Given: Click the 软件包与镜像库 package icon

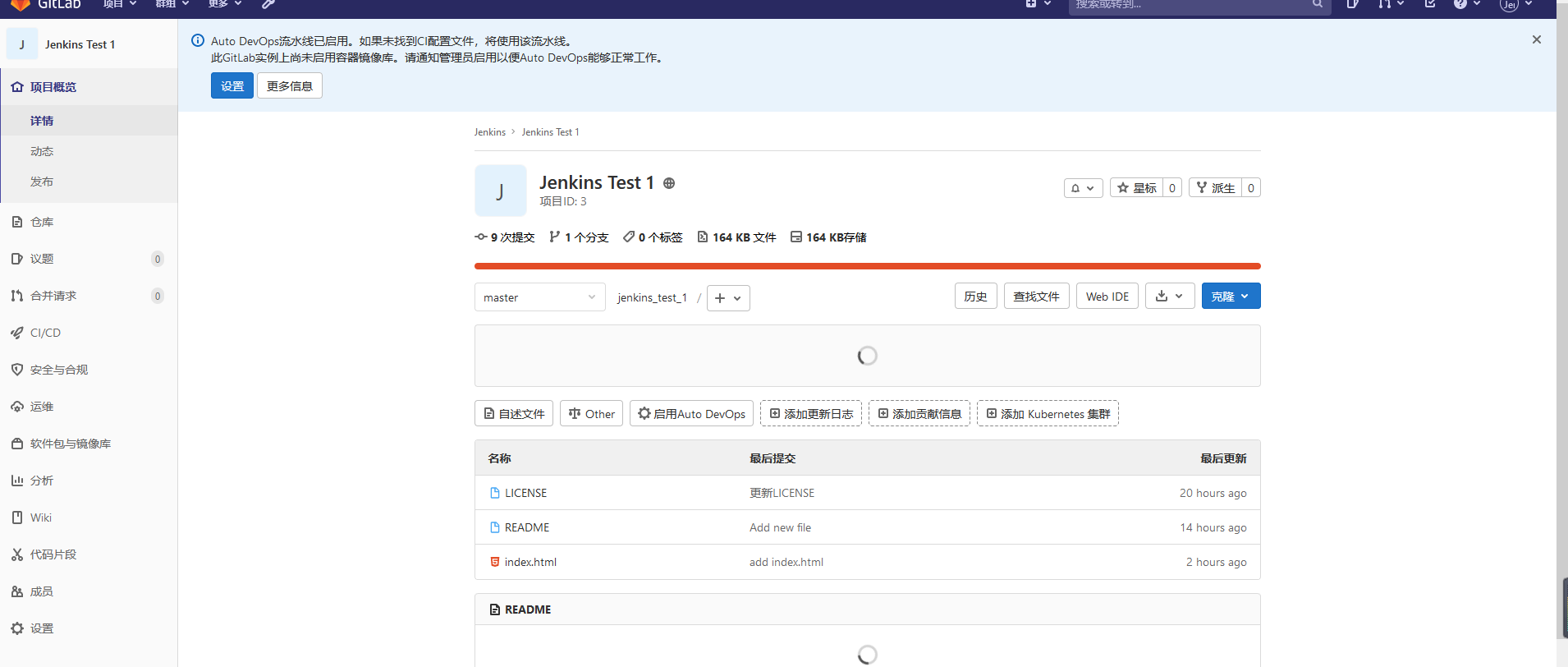Looking at the screenshot, I should coord(17,444).
